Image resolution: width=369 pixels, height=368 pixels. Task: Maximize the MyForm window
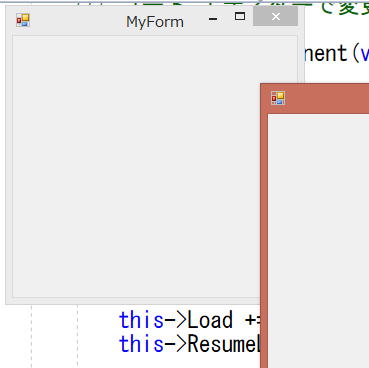[240, 16]
